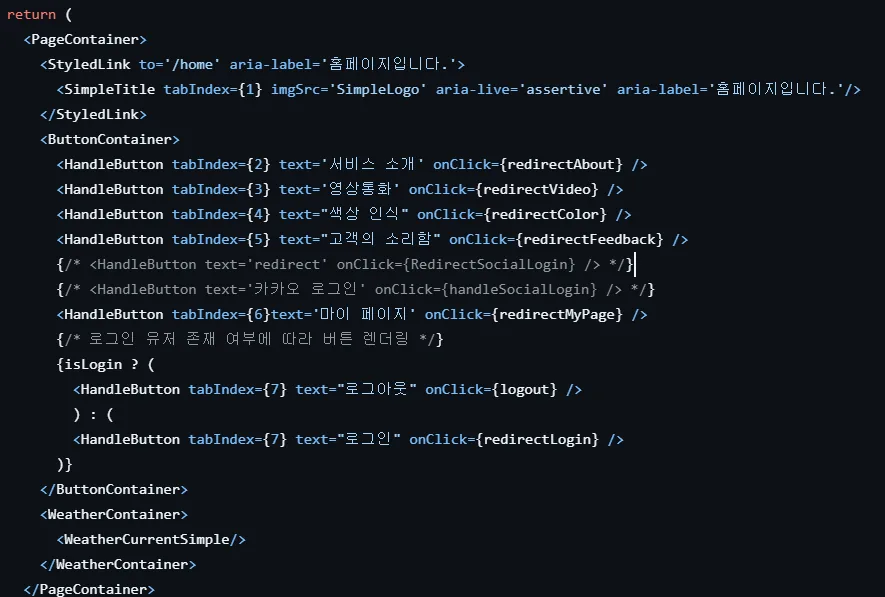Click closing WeatherContainer tag
Screen dimensions: 885x597
(x=118, y=564)
